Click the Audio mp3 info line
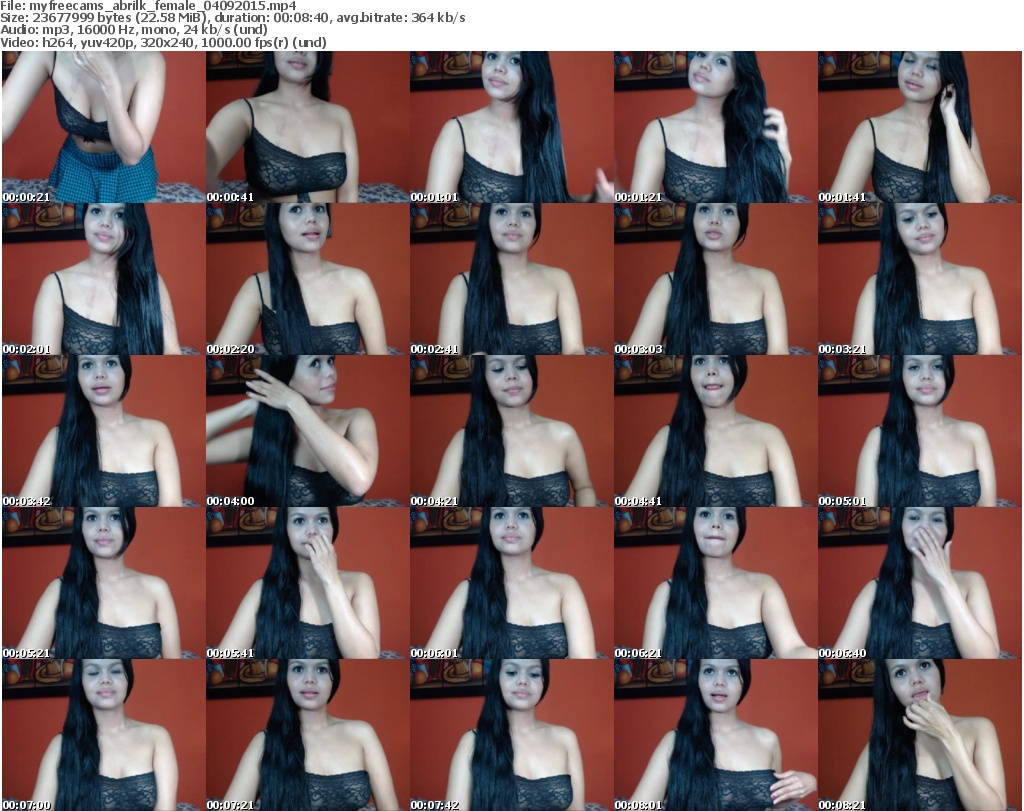 (x=134, y=30)
